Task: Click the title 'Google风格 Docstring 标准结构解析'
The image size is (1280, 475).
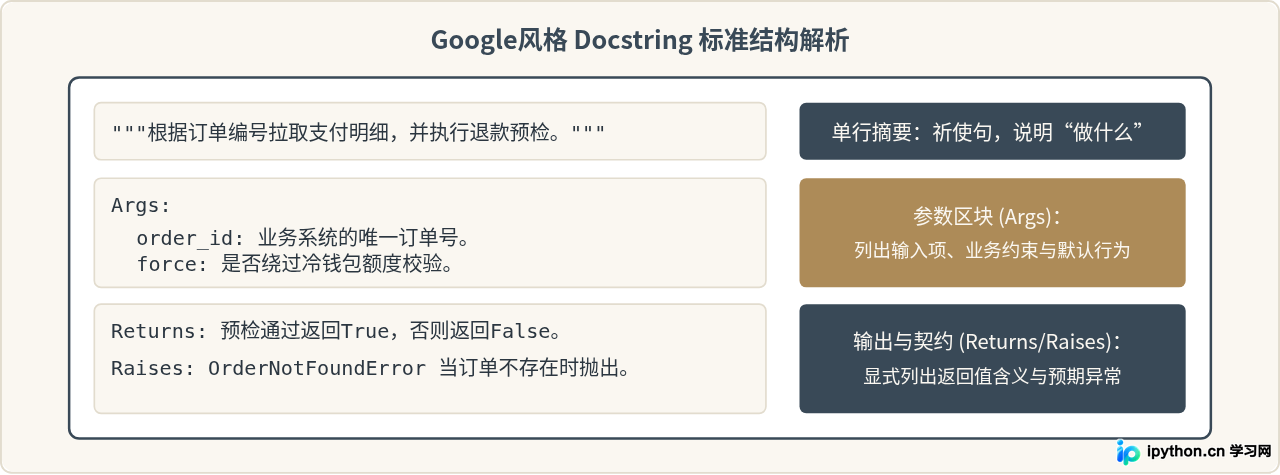Action: click(640, 41)
